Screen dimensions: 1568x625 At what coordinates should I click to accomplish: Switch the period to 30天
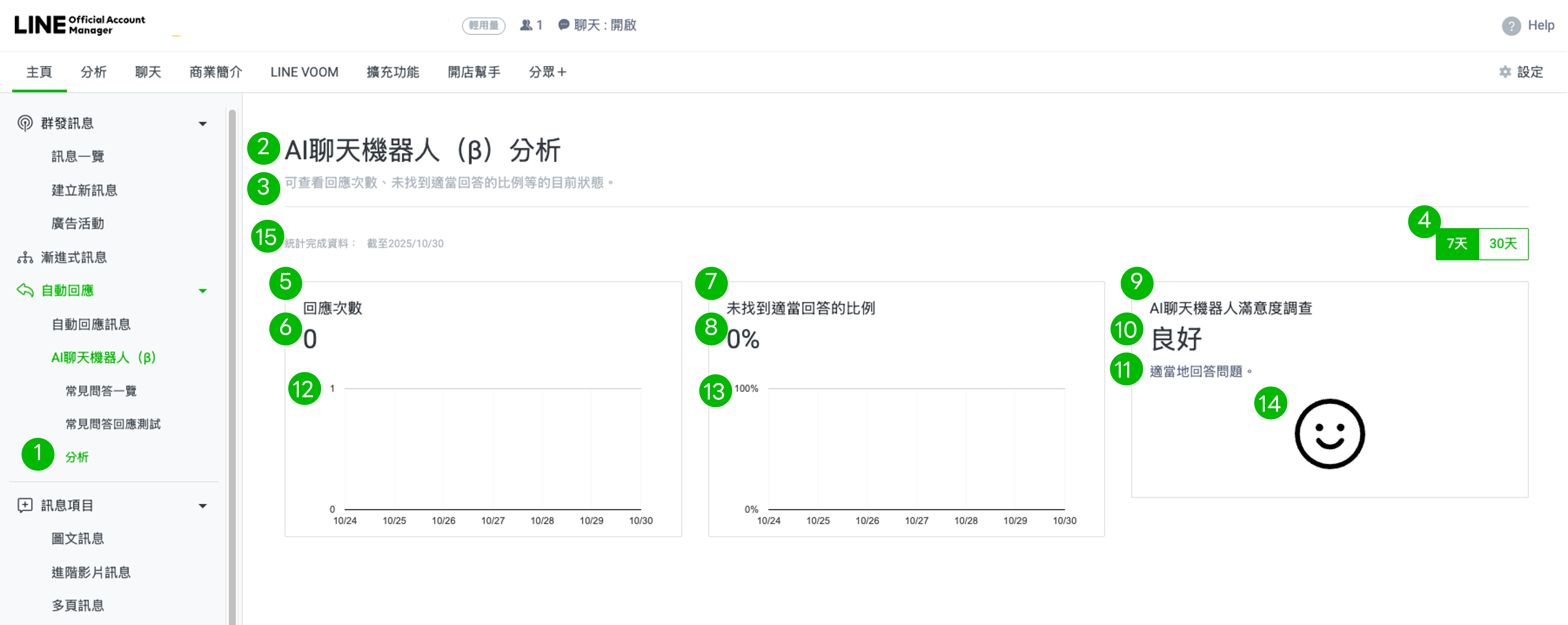[x=1503, y=244]
